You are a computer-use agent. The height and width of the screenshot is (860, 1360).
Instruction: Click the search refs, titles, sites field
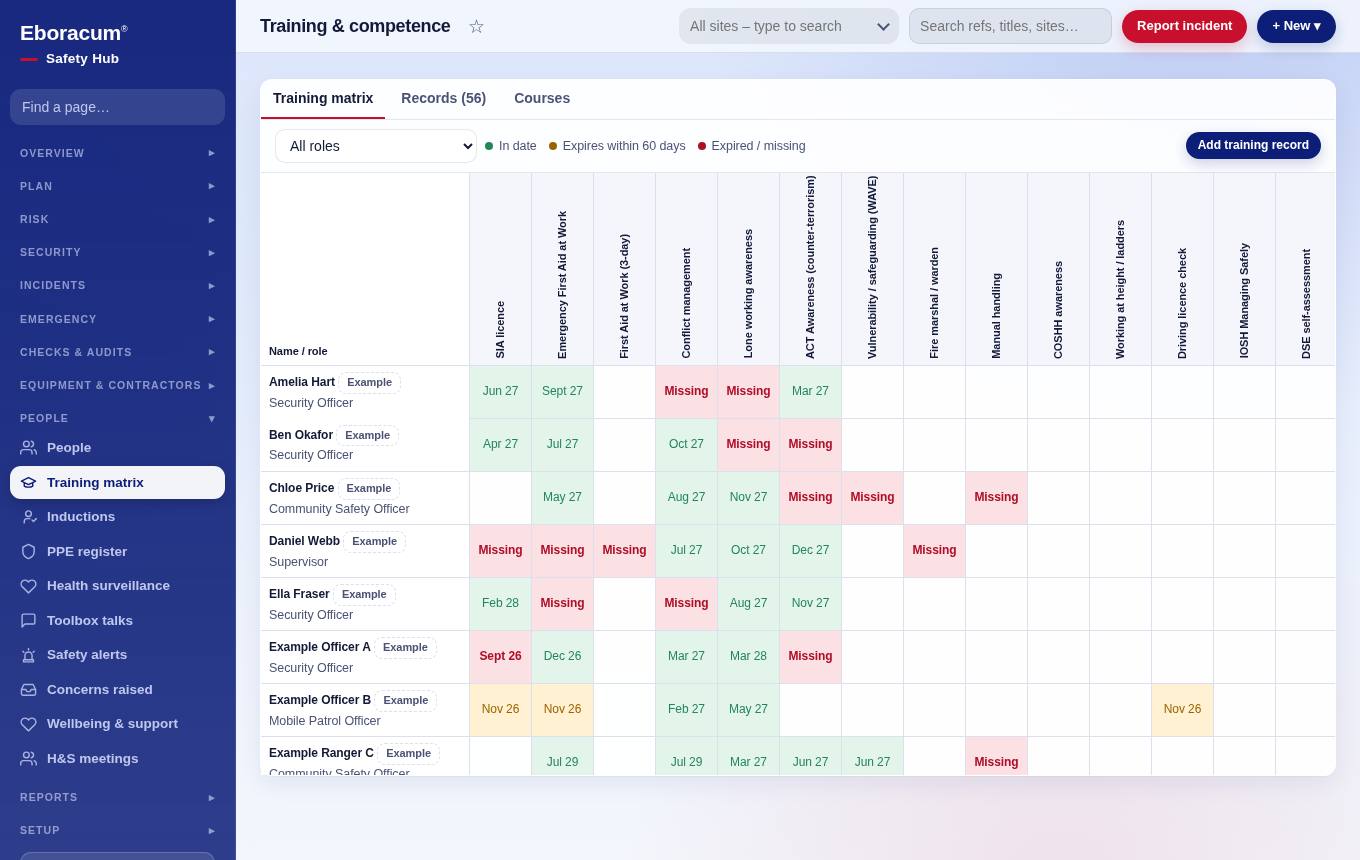1010,26
